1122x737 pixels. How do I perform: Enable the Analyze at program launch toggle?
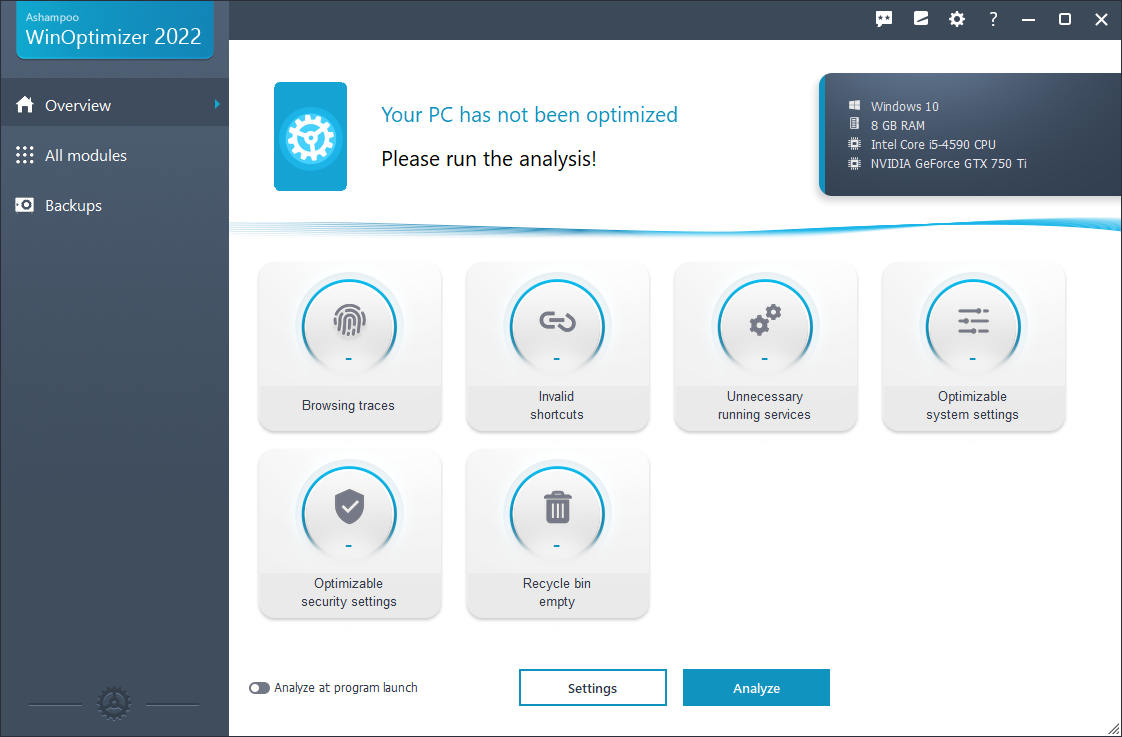[259, 688]
